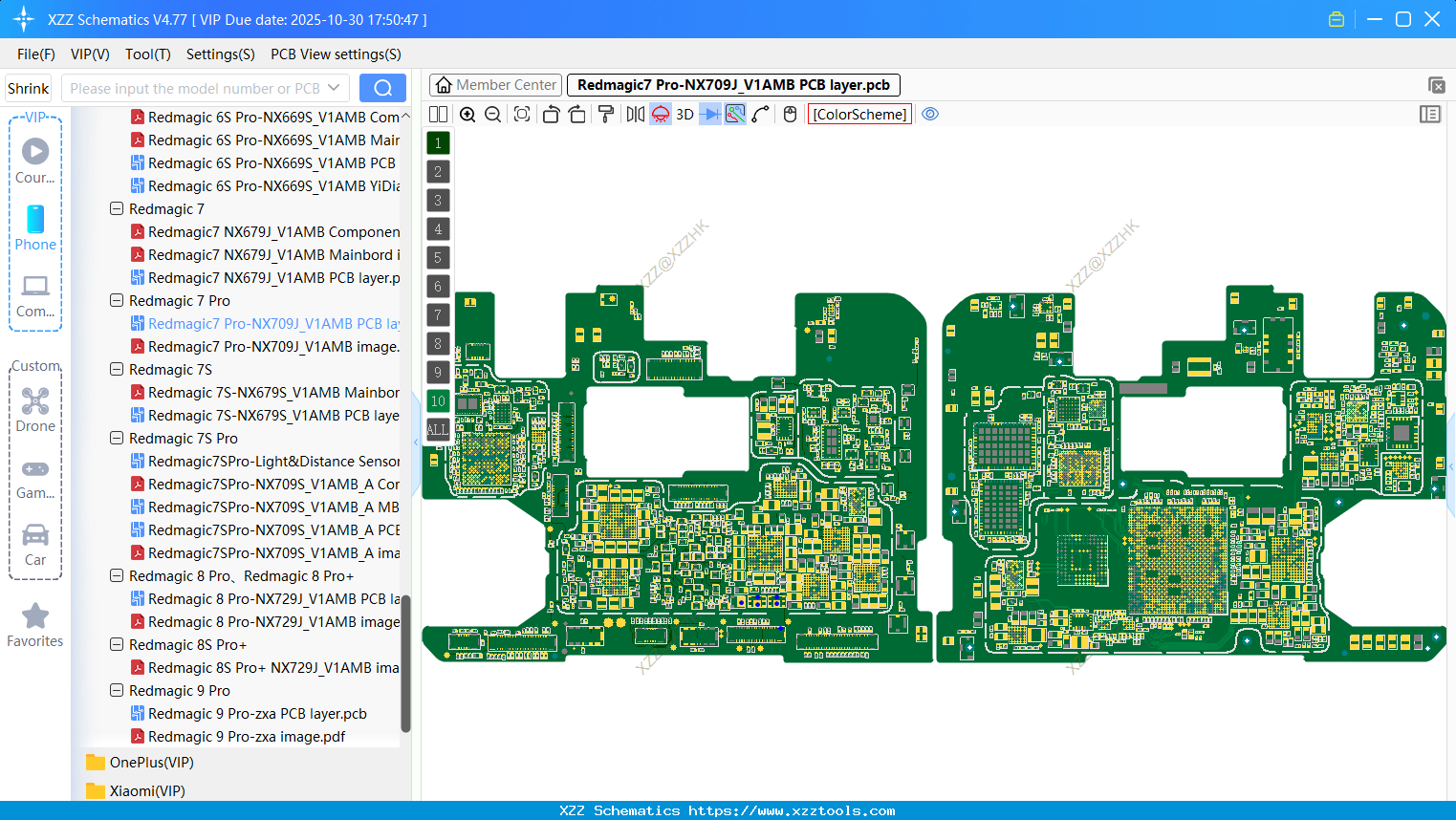
Task: Activate the split-screen compare view
Action: pos(438,114)
